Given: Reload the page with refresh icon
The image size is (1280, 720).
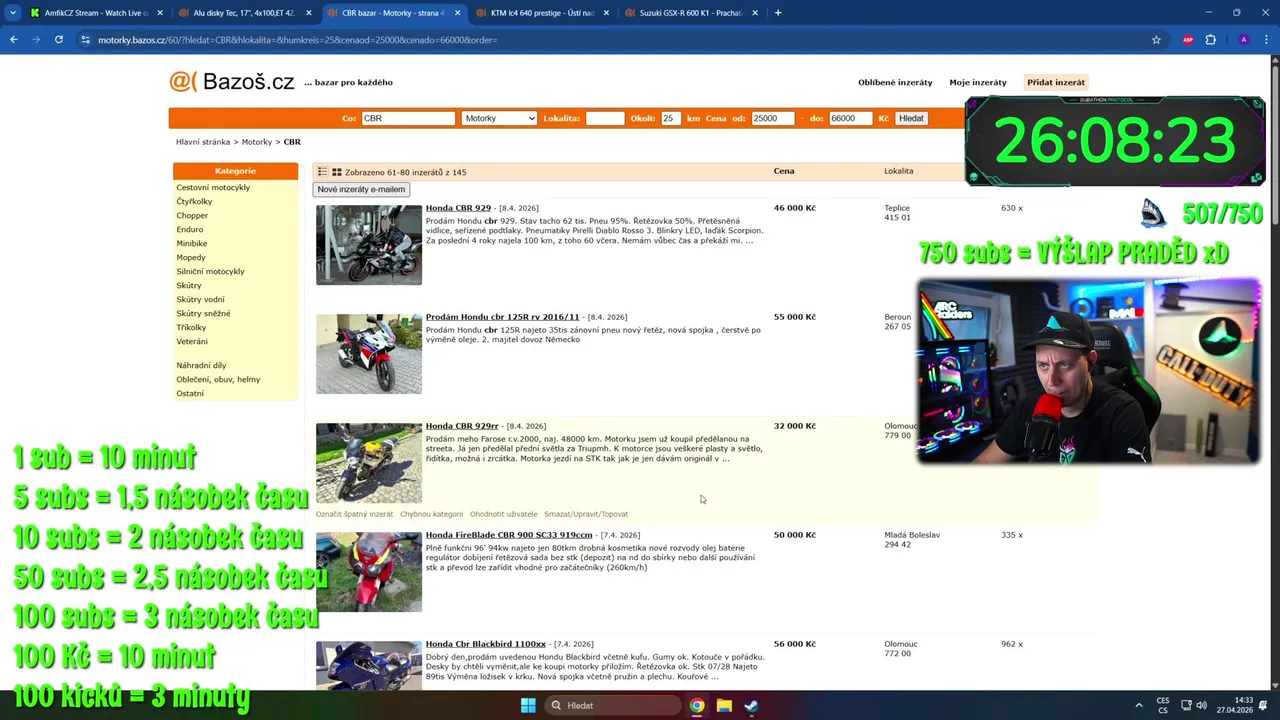Looking at the screenshot, I should [x=59, y=40].
